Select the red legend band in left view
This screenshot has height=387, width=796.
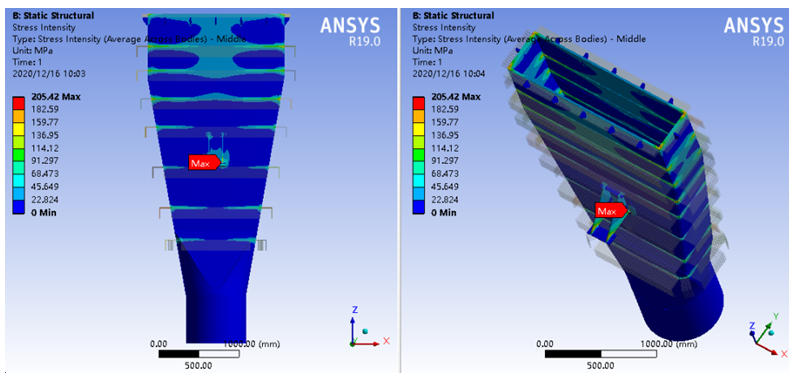[20, 104]
